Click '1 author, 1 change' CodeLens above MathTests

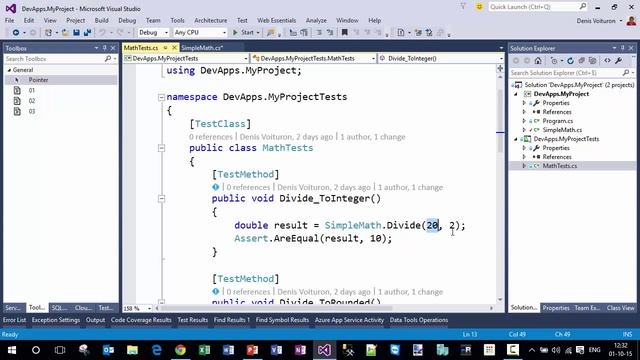pyautogui.click(x=373, y=137)
